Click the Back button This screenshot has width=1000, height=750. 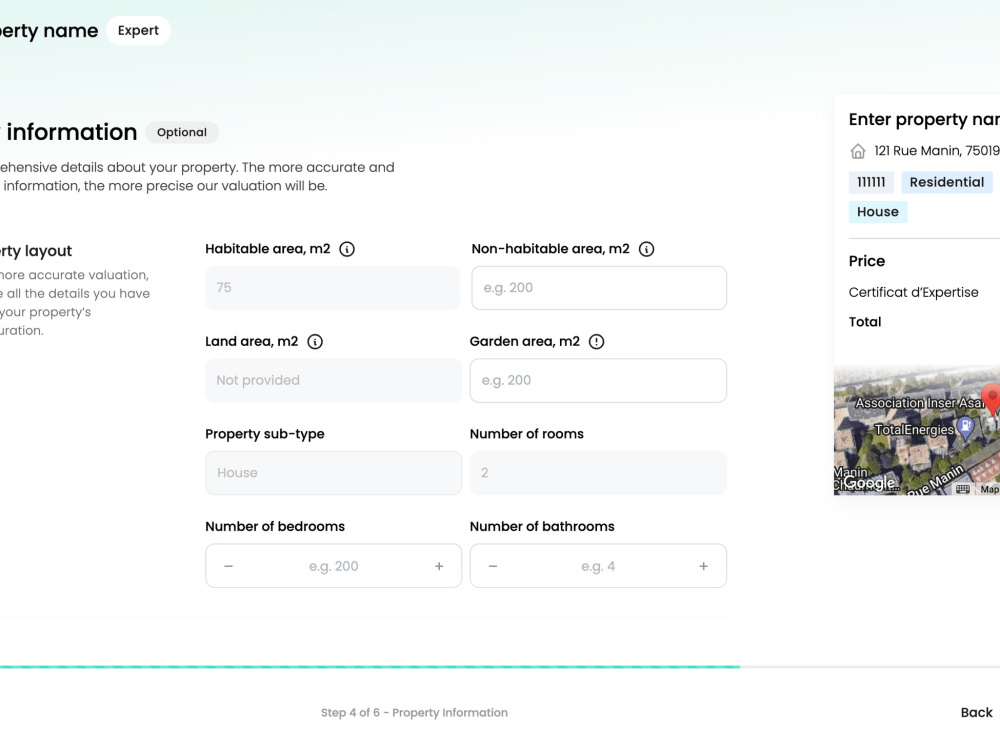pyautogui.click(x=976, y=712)
